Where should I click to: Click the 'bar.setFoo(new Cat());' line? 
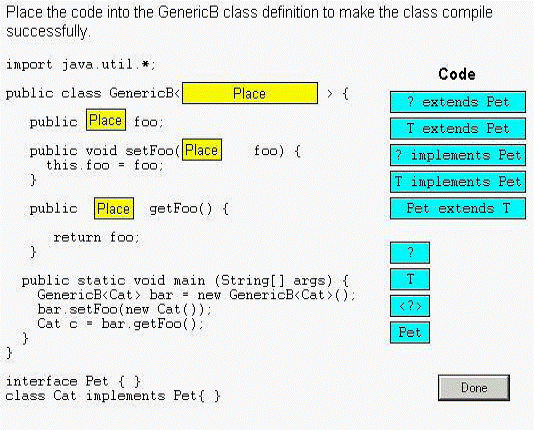(x=124, y=309)
